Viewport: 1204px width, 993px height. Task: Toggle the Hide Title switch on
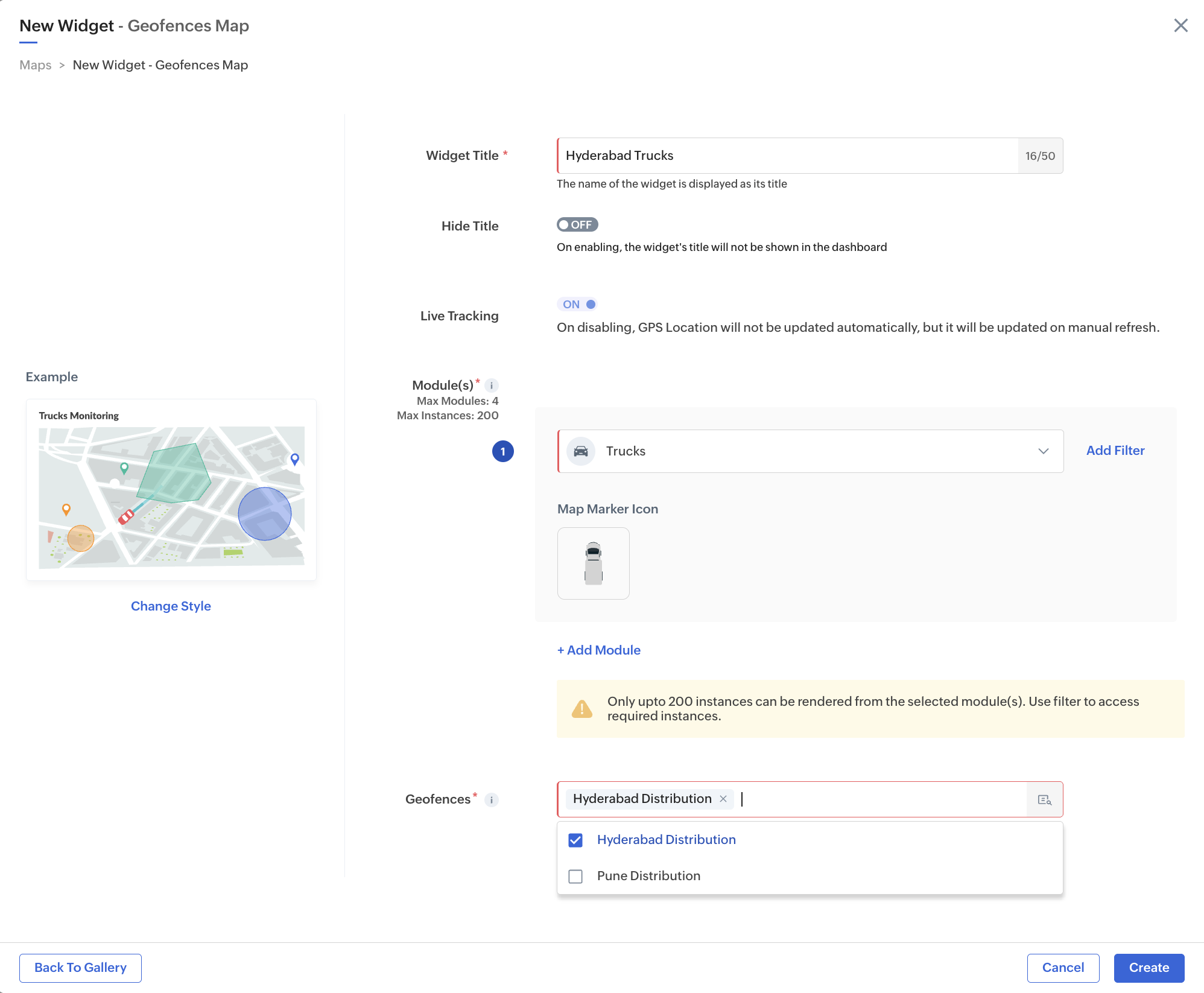coord(577,224)
